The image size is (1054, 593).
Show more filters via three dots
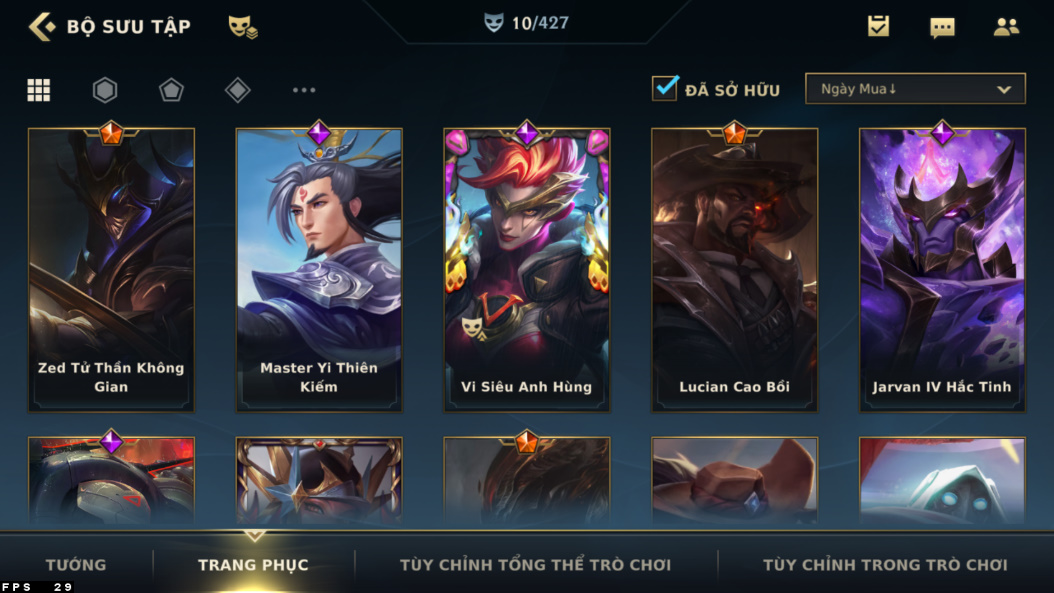click(x=304, y=90)
